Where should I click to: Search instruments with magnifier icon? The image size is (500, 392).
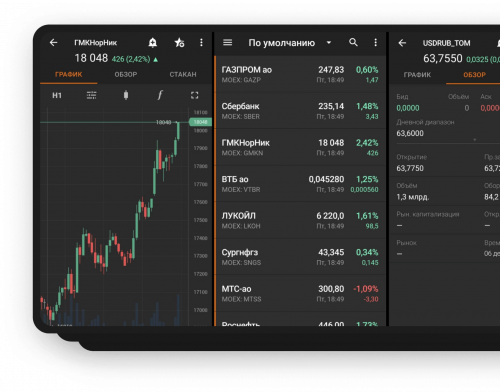point(353,43)
